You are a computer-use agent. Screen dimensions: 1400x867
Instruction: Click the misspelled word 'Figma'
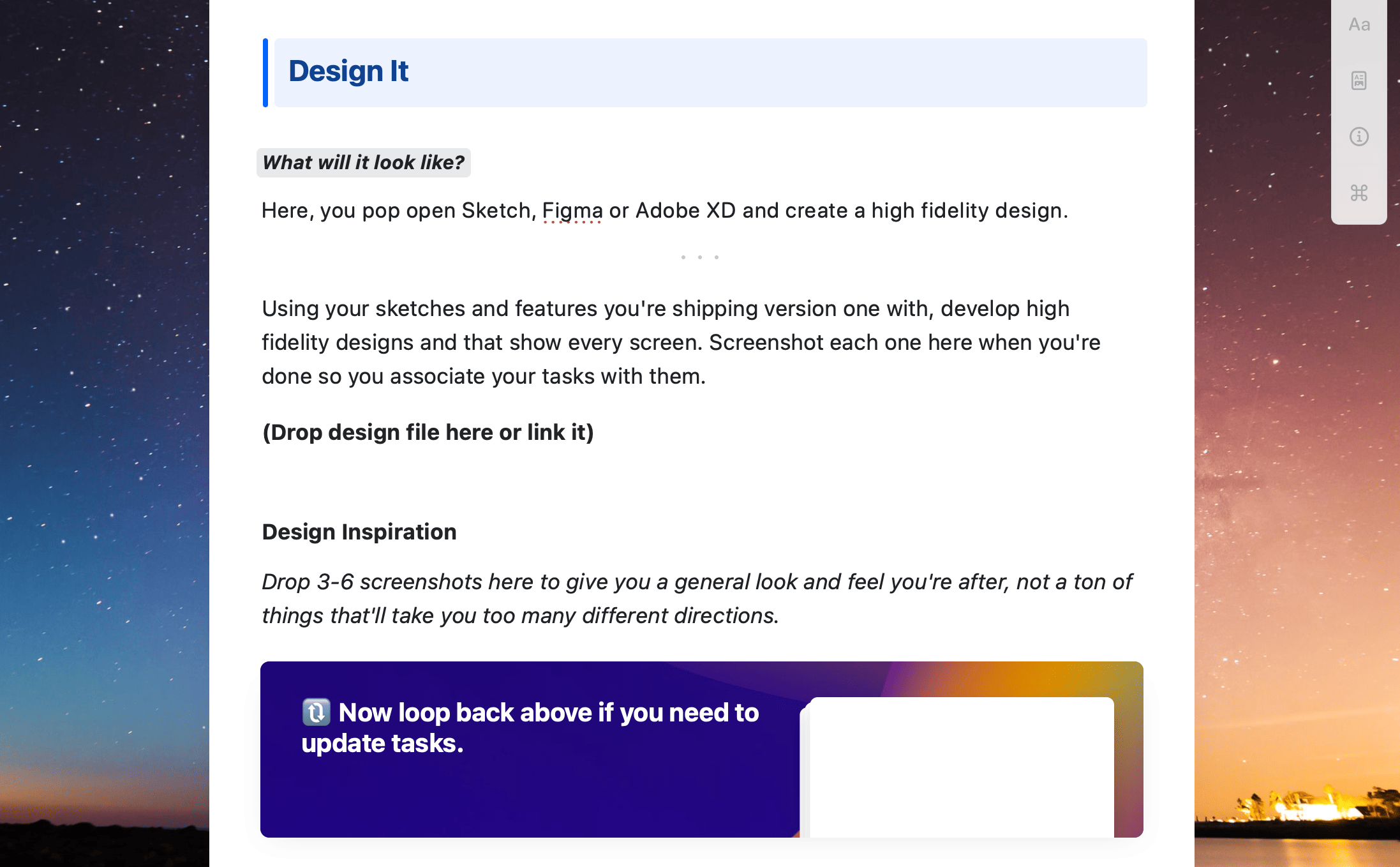point(572,211)
